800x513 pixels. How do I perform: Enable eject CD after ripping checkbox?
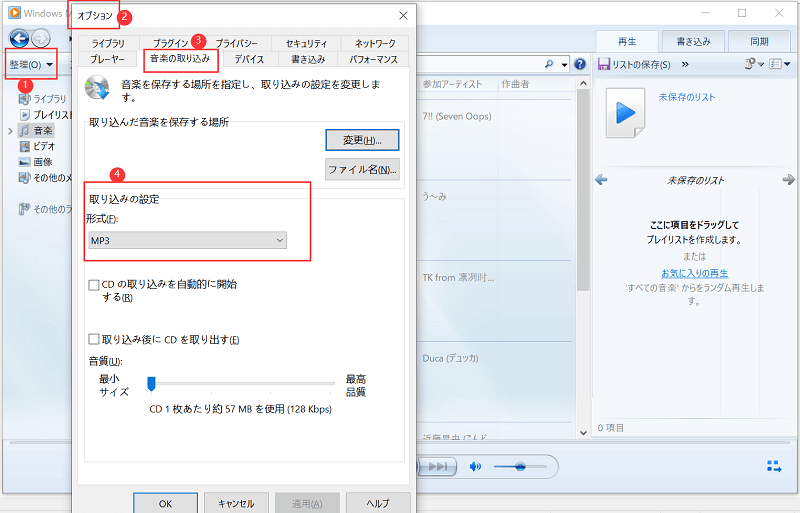[x=93, y=339]
